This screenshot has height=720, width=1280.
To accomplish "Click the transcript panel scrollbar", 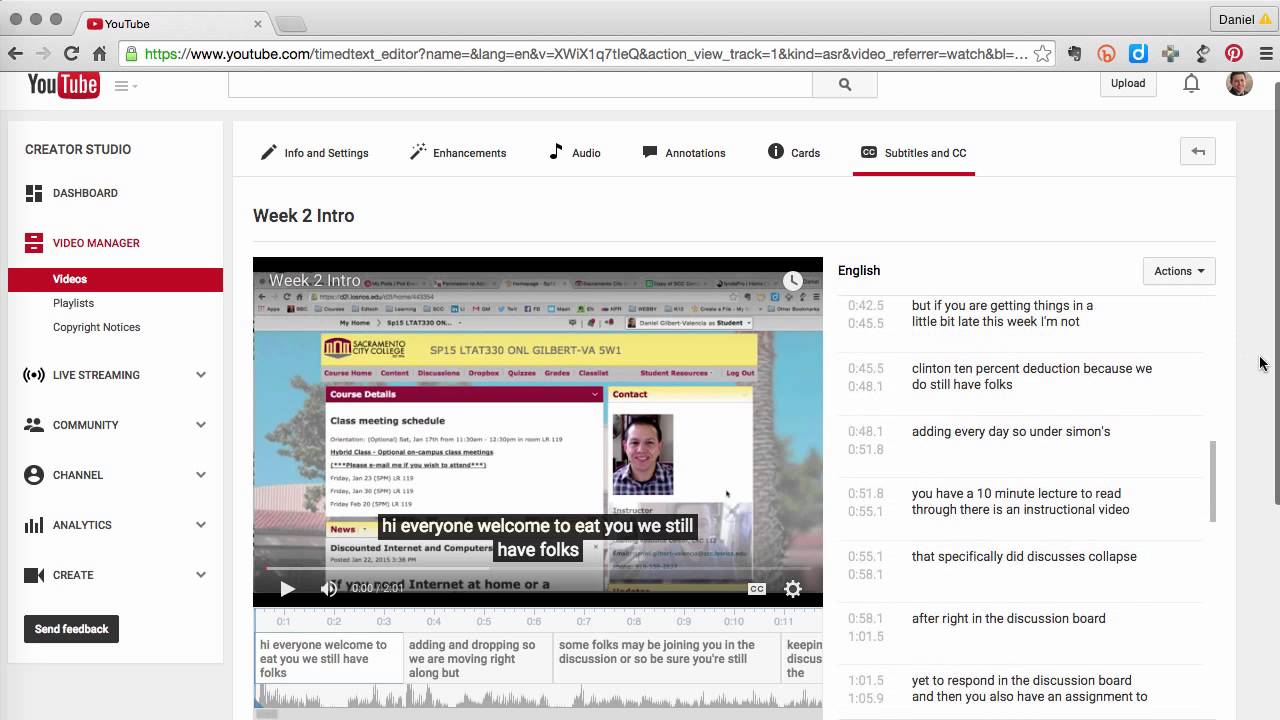I will click(x=1213, y=481).
